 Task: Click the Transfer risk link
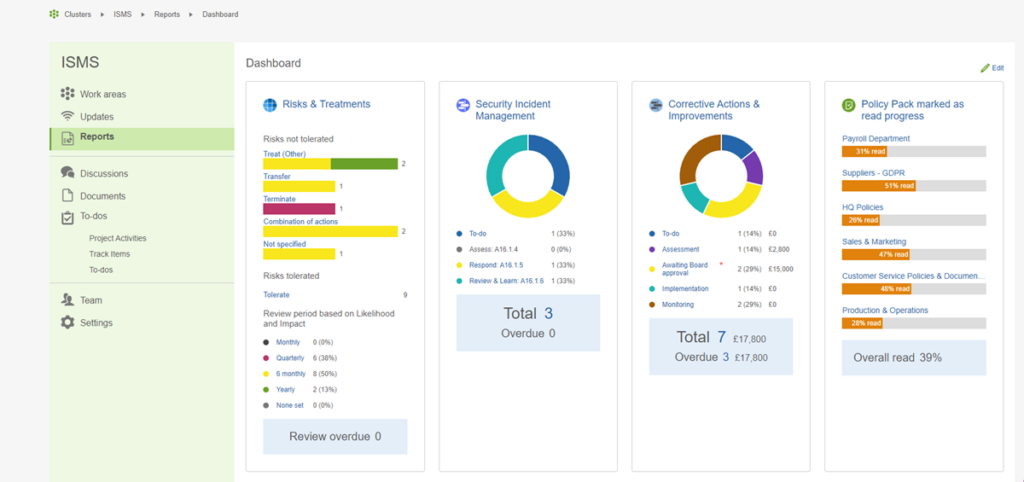click(x=277, y=176)
